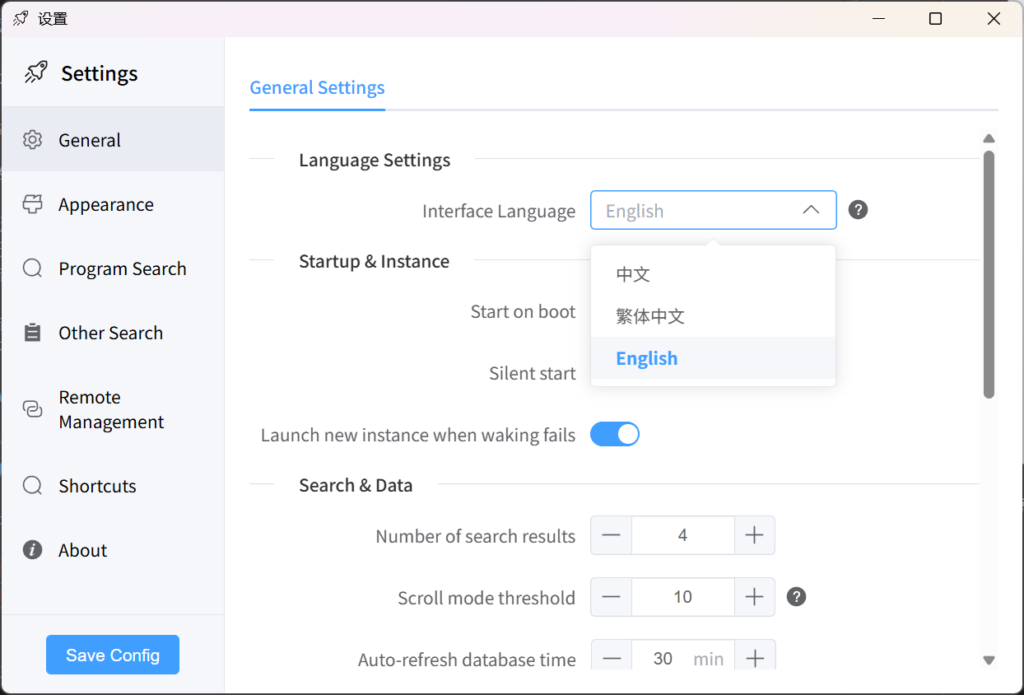The image size is (1024, 695).
Task: Click the About info icon
Action: click(x=33, y=550)
